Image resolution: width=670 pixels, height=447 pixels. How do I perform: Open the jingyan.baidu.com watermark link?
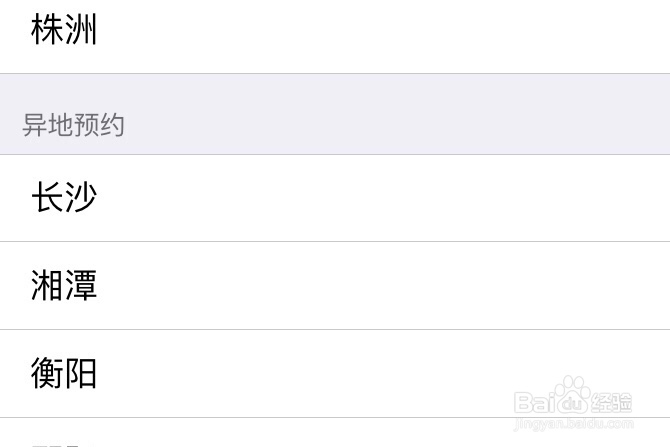point(573,424)
